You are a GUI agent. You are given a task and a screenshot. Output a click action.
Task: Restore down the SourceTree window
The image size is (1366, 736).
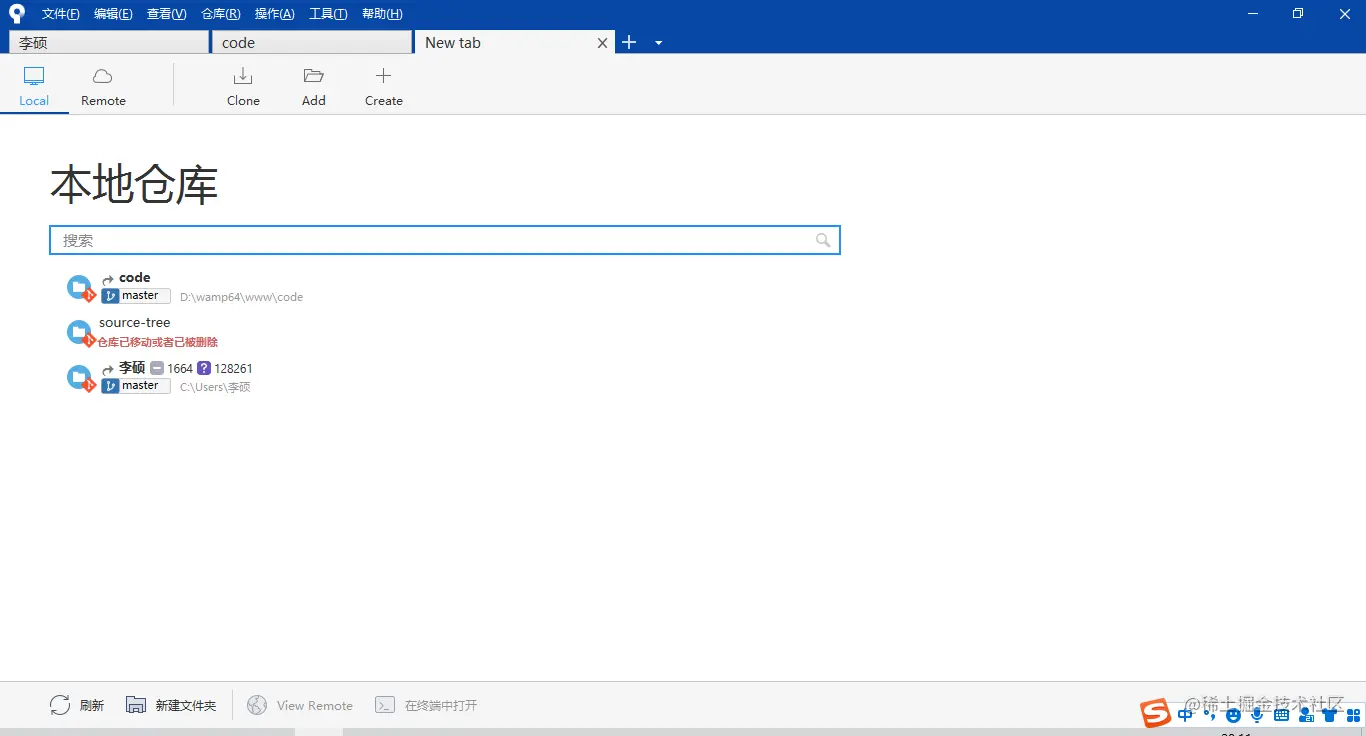1298,14
